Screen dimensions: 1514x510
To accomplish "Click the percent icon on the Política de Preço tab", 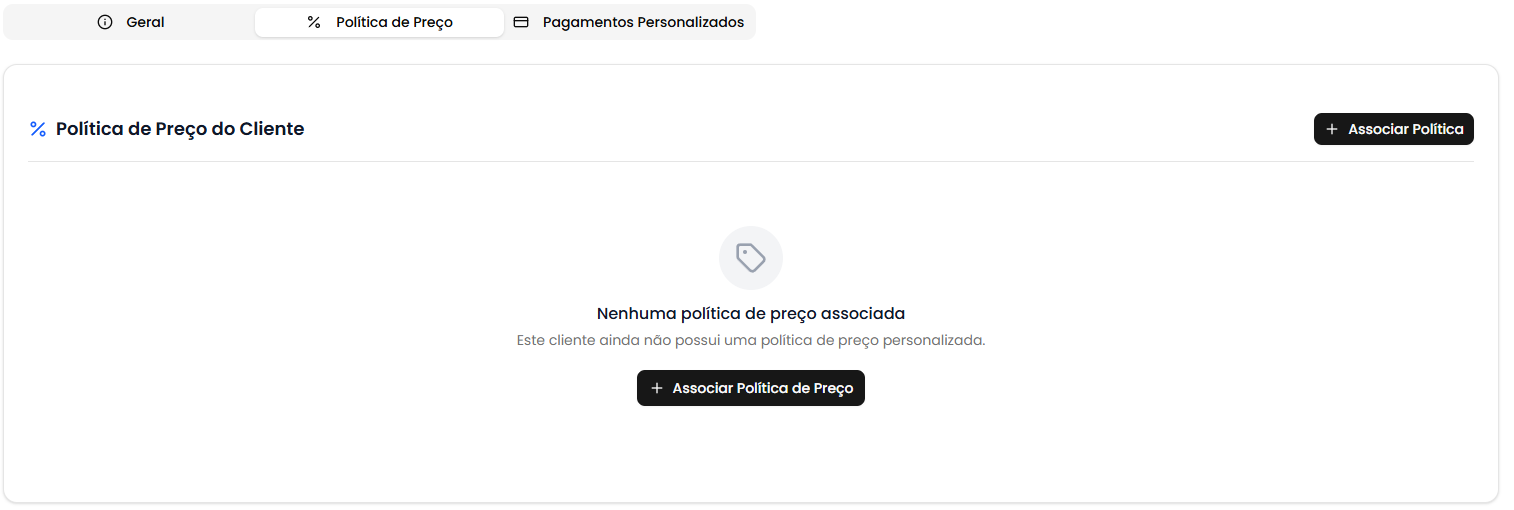I will [314, 22].
